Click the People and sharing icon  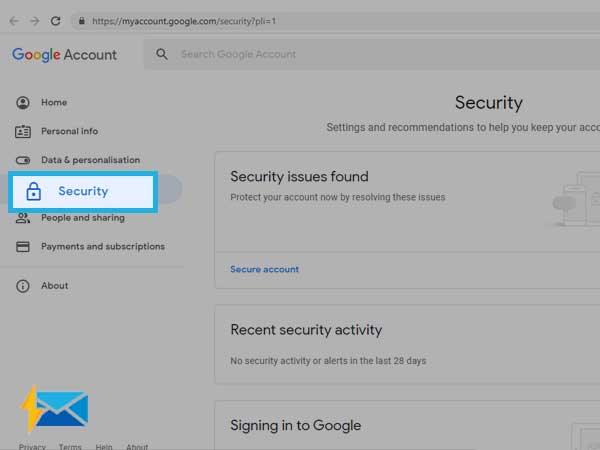pos(23,218)
